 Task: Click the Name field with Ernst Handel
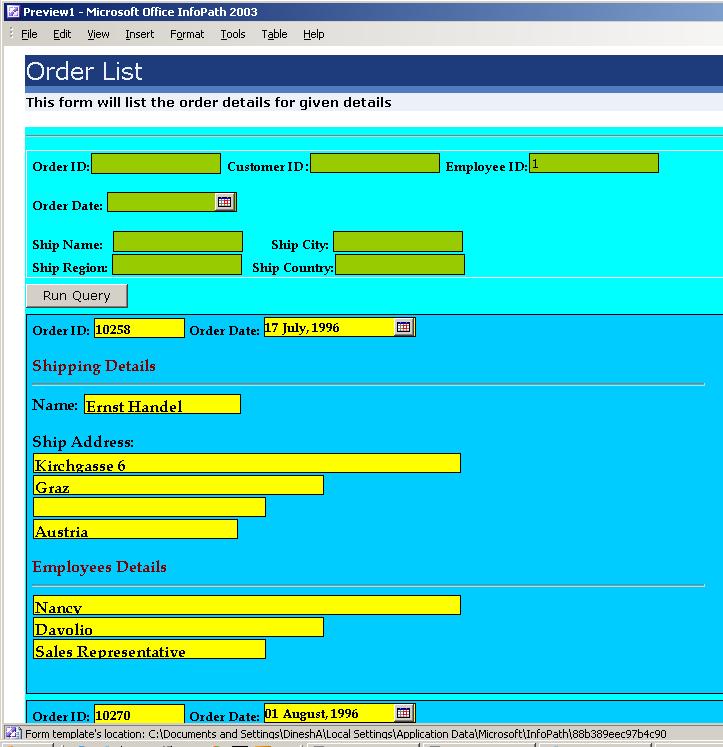pos(162,404)
